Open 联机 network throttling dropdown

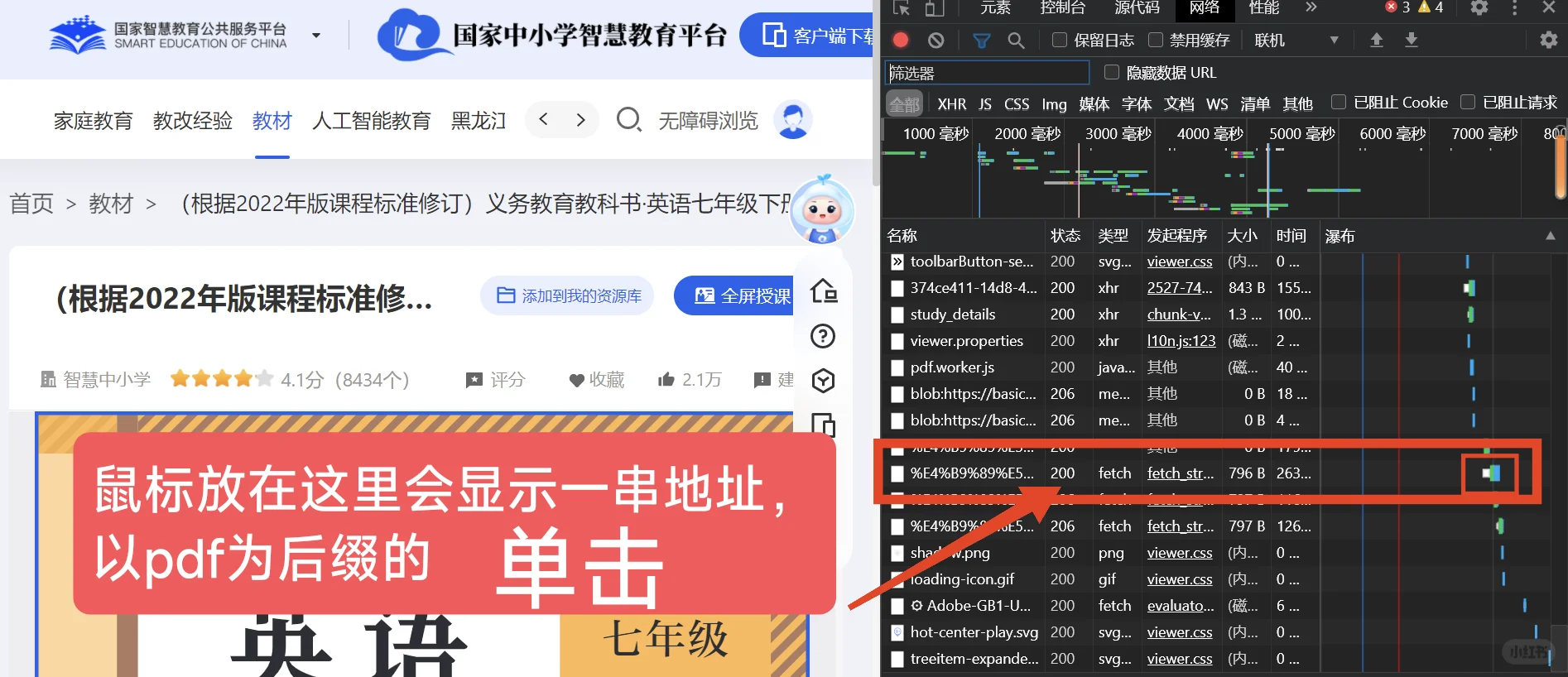1296,40
